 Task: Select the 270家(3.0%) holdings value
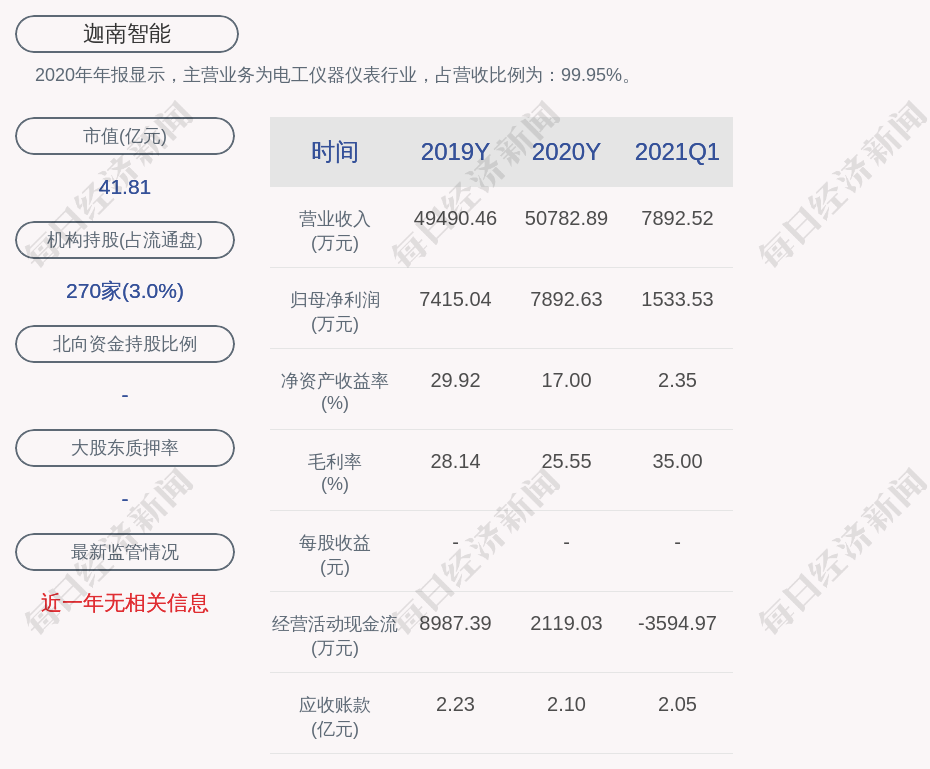pos(125,291)
